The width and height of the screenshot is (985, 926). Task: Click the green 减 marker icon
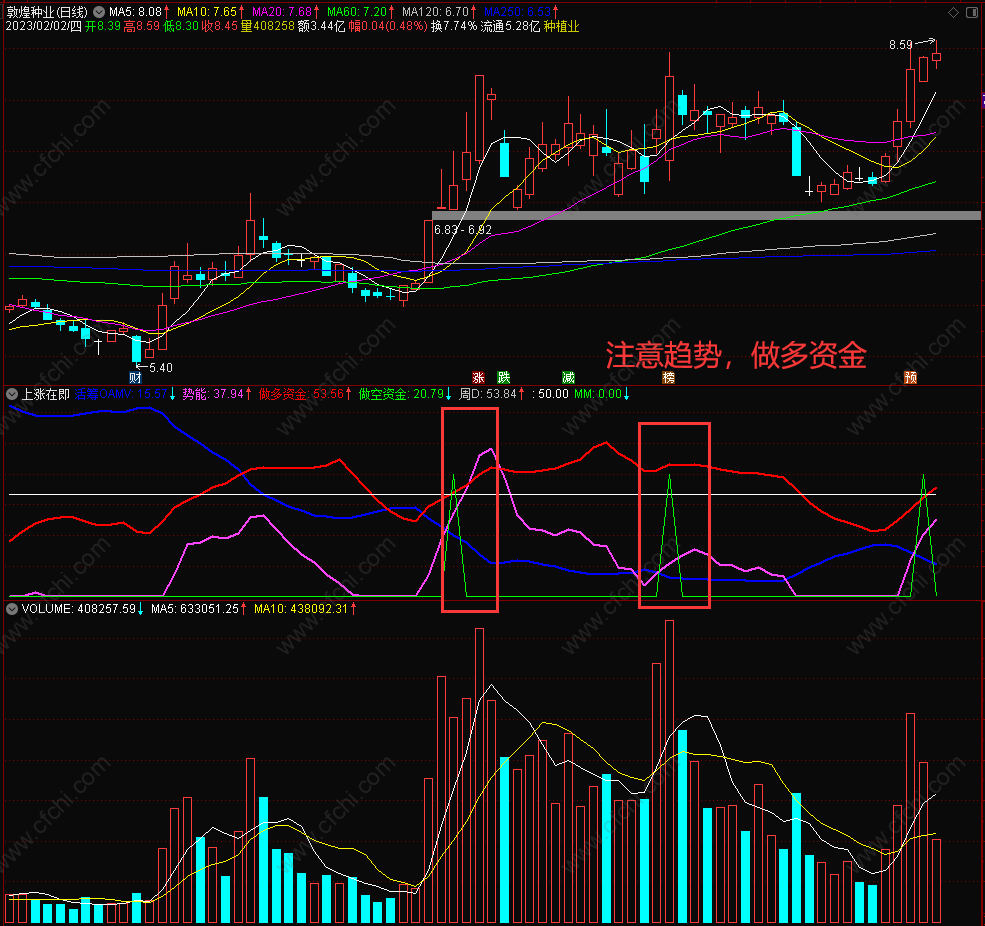coord(569,378)
